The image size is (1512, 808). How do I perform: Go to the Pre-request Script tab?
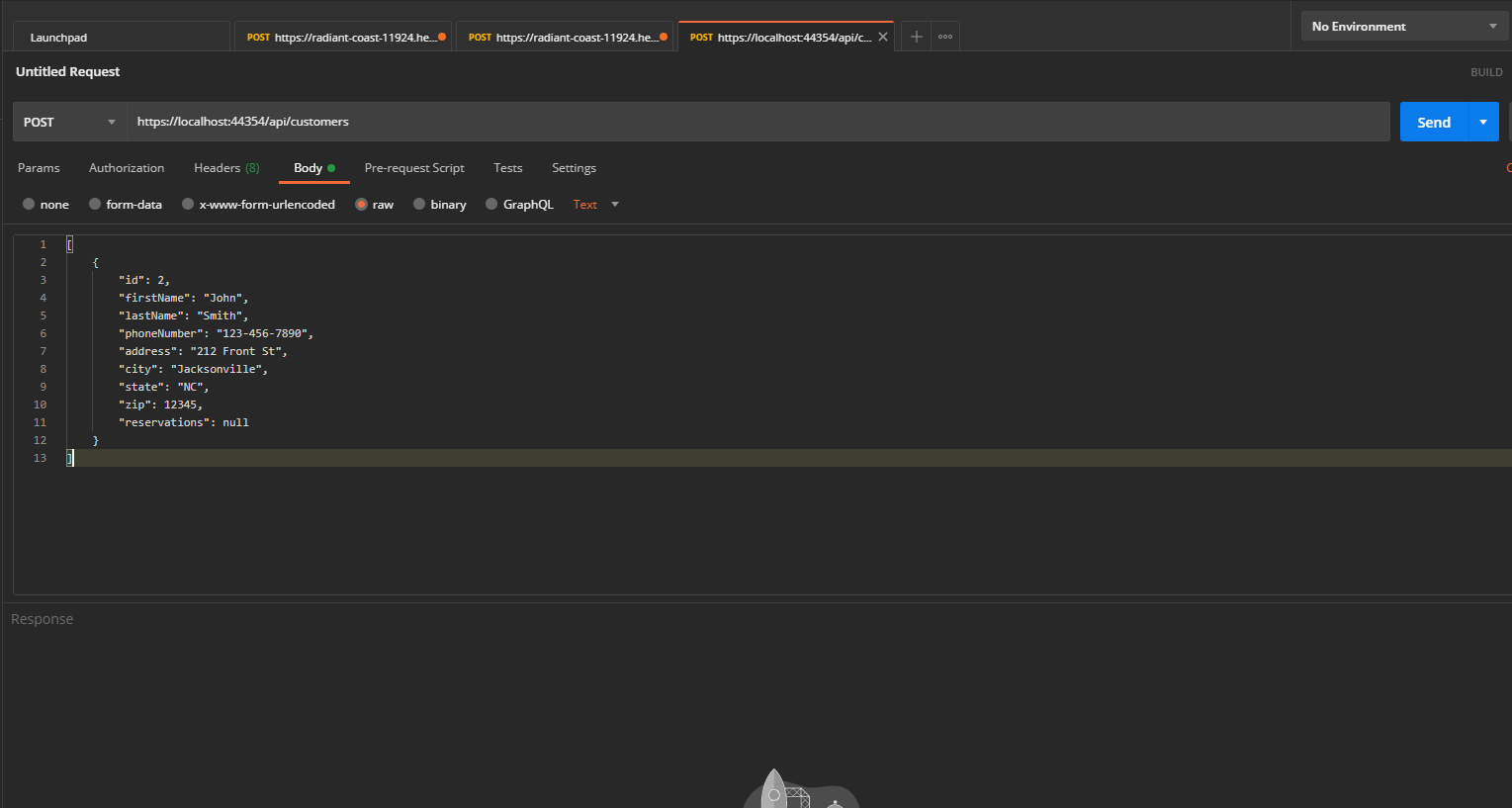pos(414,168)
